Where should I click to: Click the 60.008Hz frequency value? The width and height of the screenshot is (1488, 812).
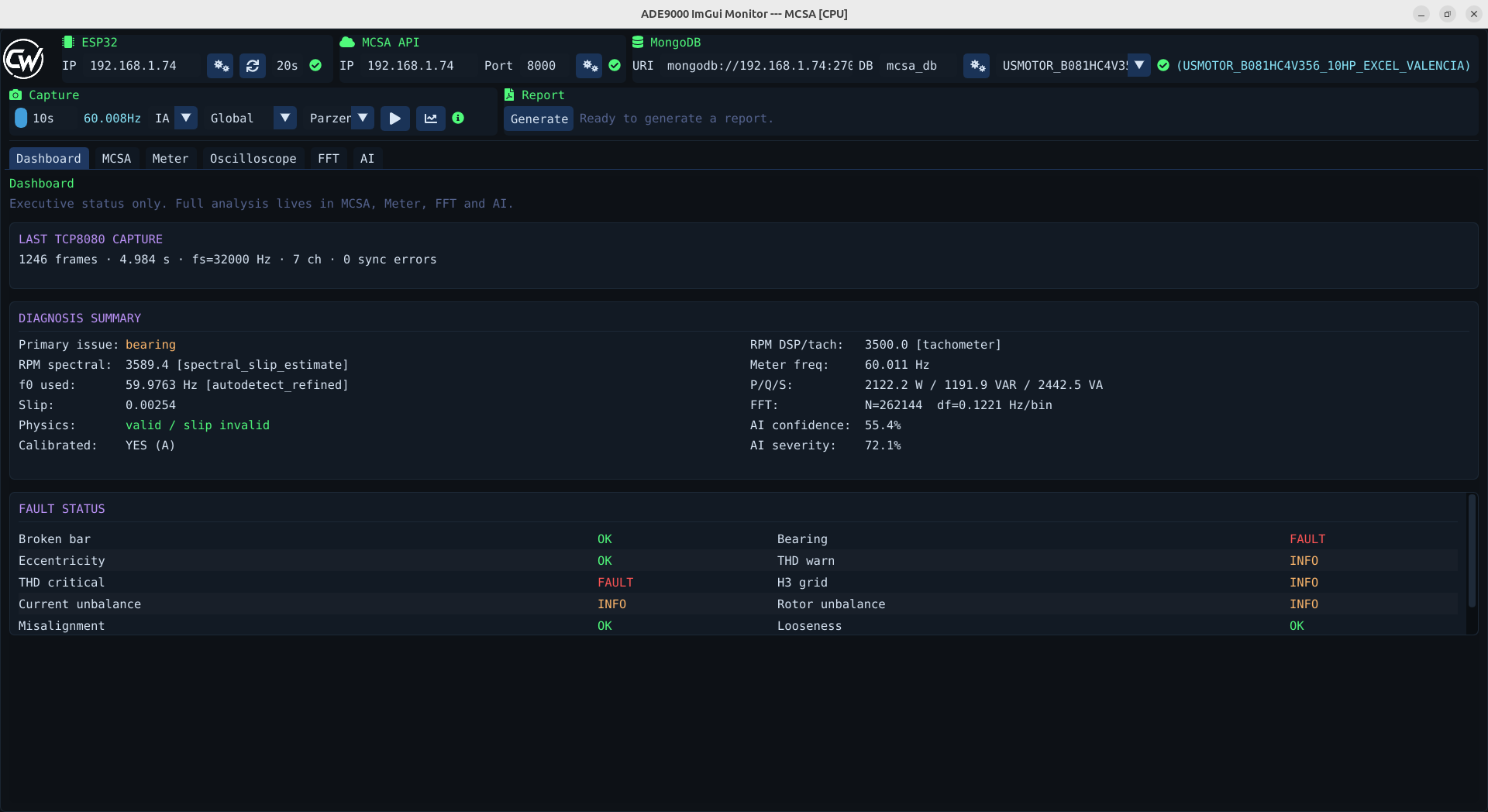click(x=112, y=119)
